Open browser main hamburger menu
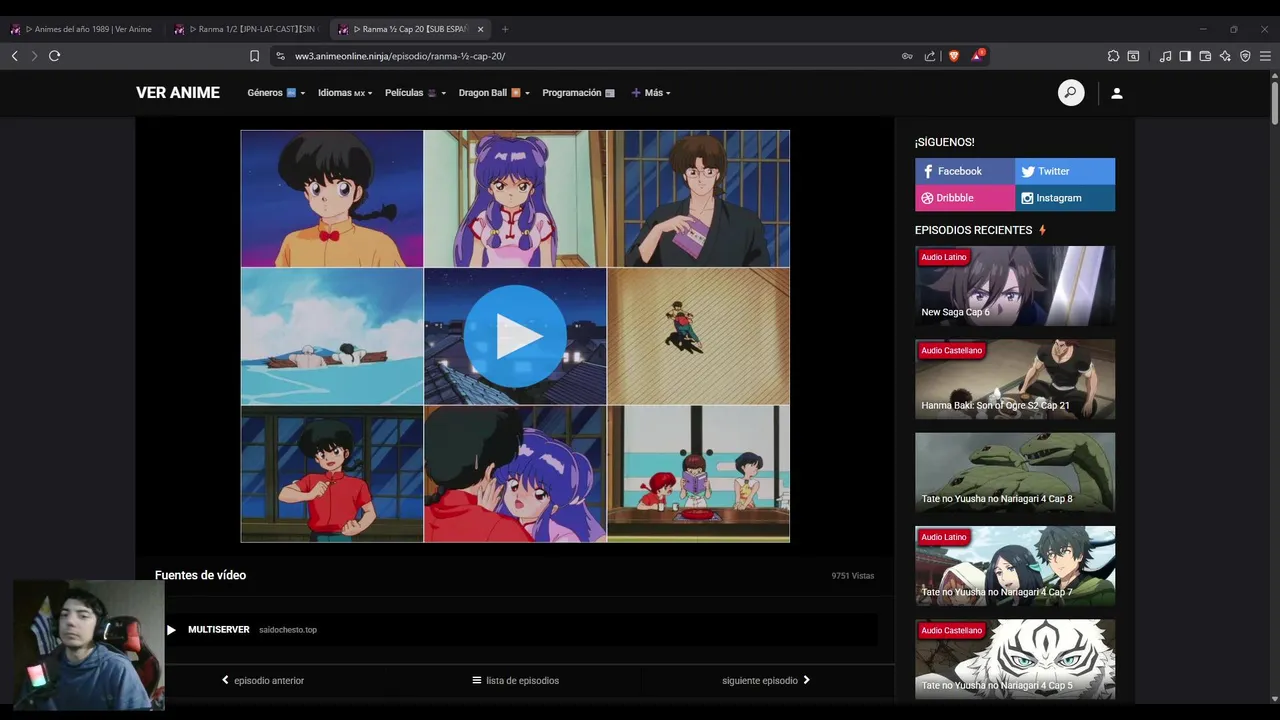This screenshot has height=720, width=1280. click(1265, 56)
